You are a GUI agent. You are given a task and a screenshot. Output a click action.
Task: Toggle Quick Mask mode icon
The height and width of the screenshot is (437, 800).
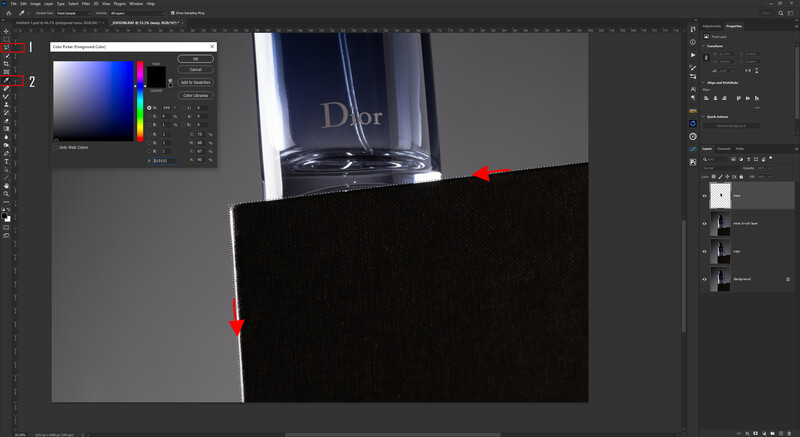coord(6,227)
